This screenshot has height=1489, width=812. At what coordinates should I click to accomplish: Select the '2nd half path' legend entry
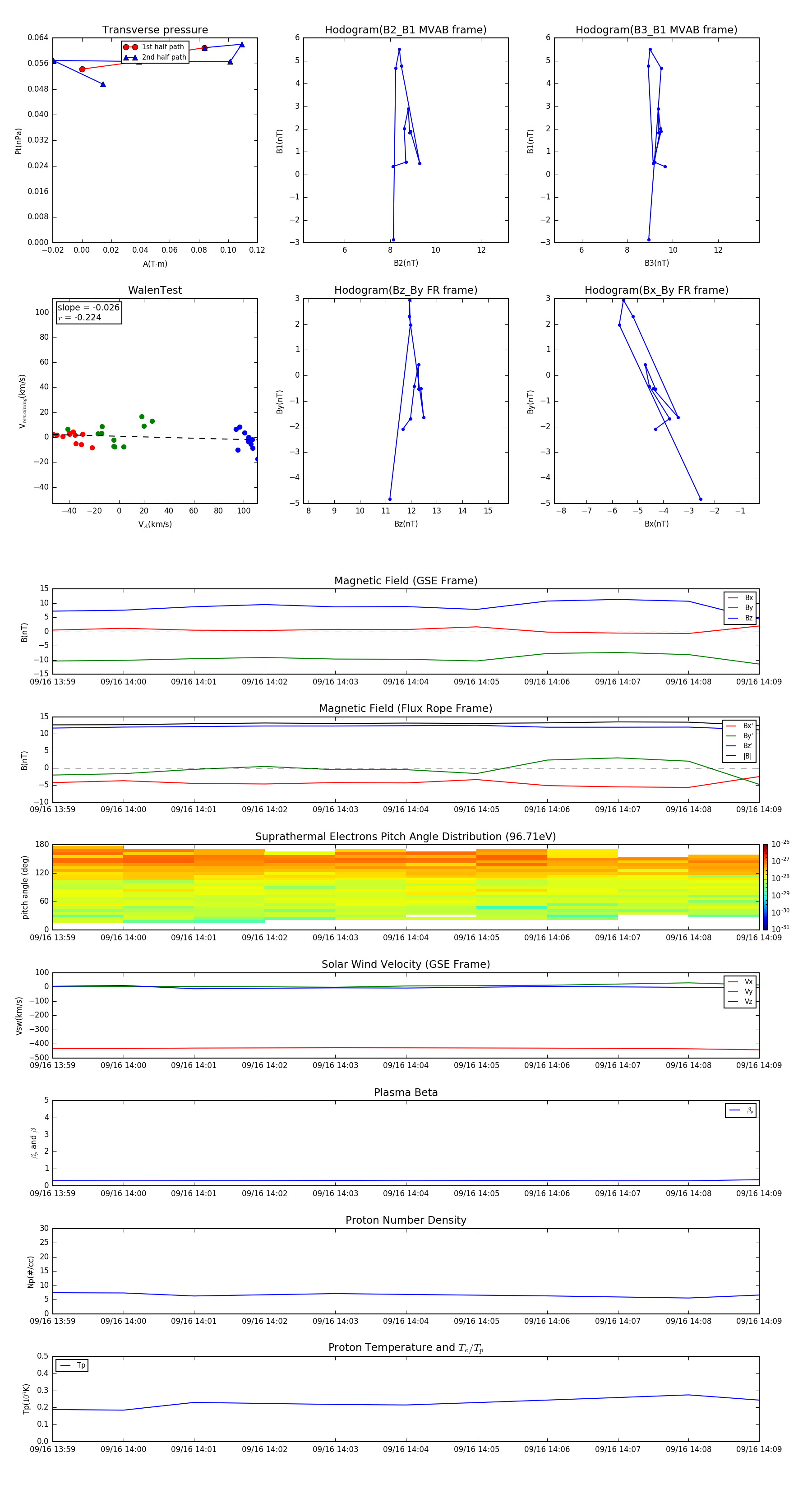[154, 57]
